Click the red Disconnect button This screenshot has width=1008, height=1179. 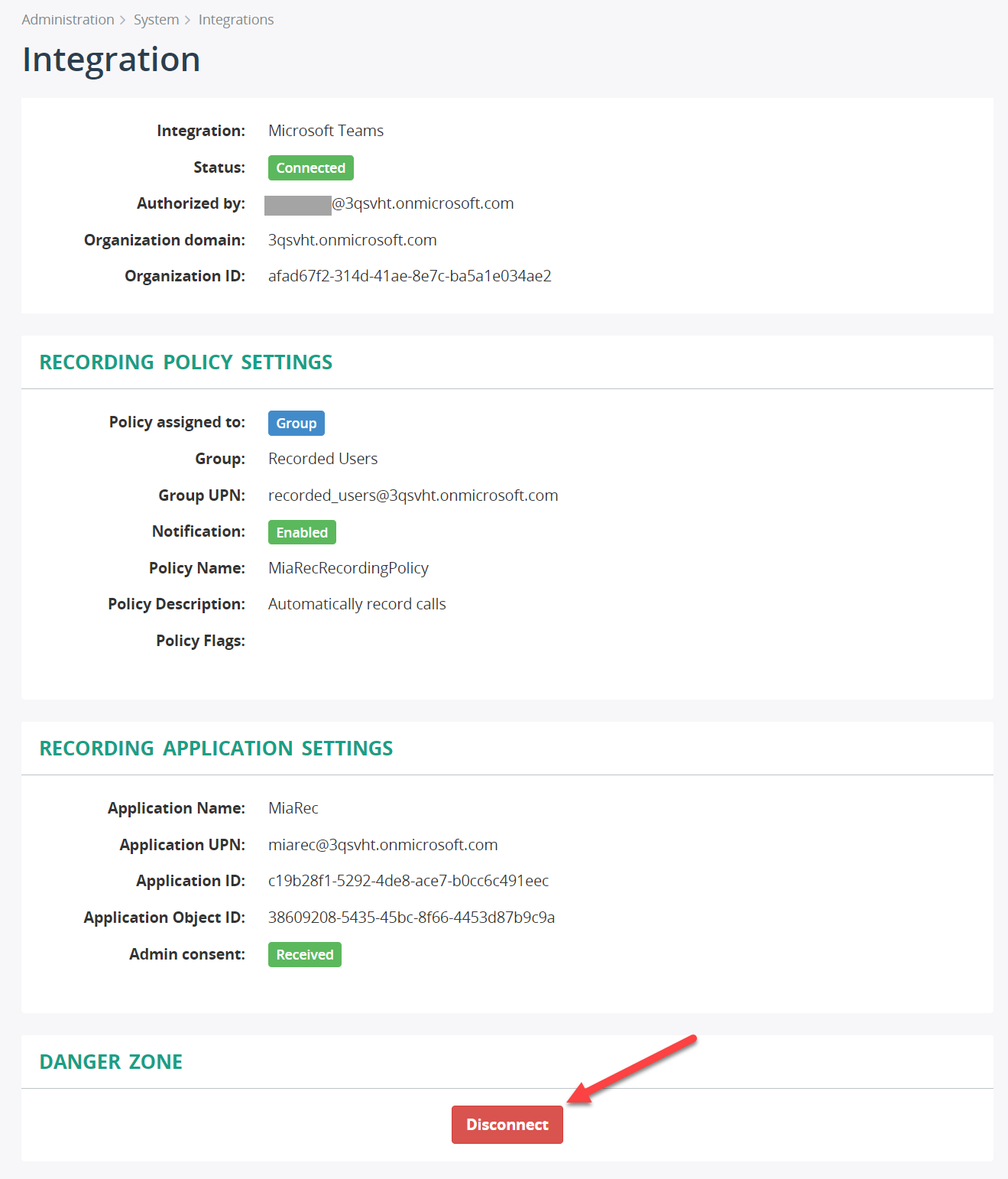tap(507, 1125)
